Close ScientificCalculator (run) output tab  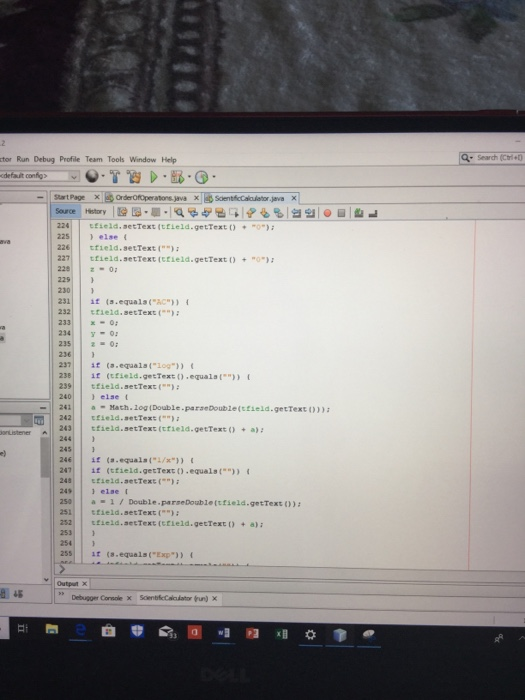[x=214, y=598]
